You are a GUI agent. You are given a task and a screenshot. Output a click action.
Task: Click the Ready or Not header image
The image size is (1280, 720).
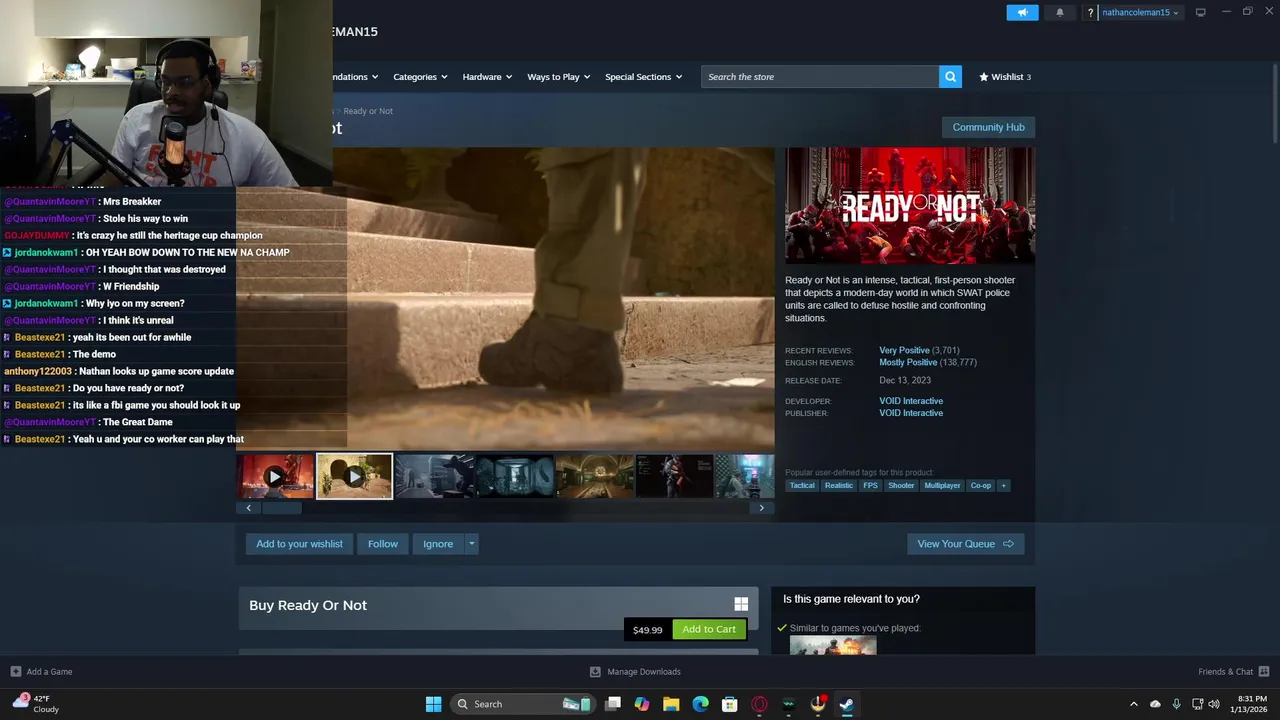(910, 206)
